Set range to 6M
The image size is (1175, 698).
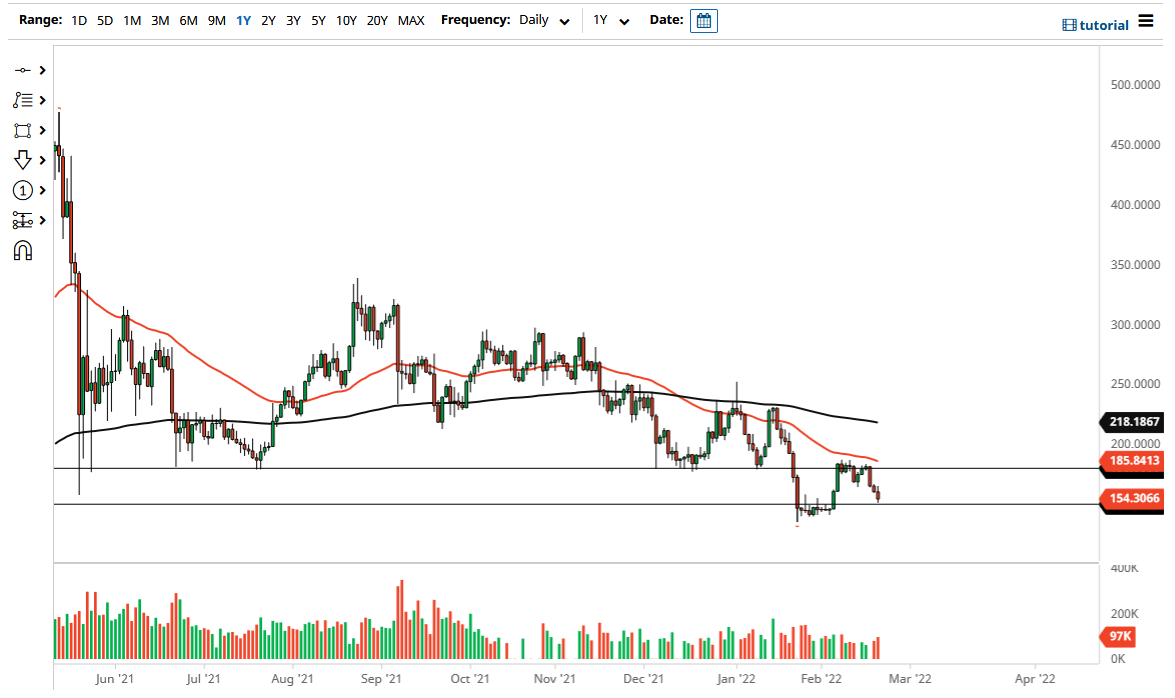pyautogui.click(x=188, y=20)
